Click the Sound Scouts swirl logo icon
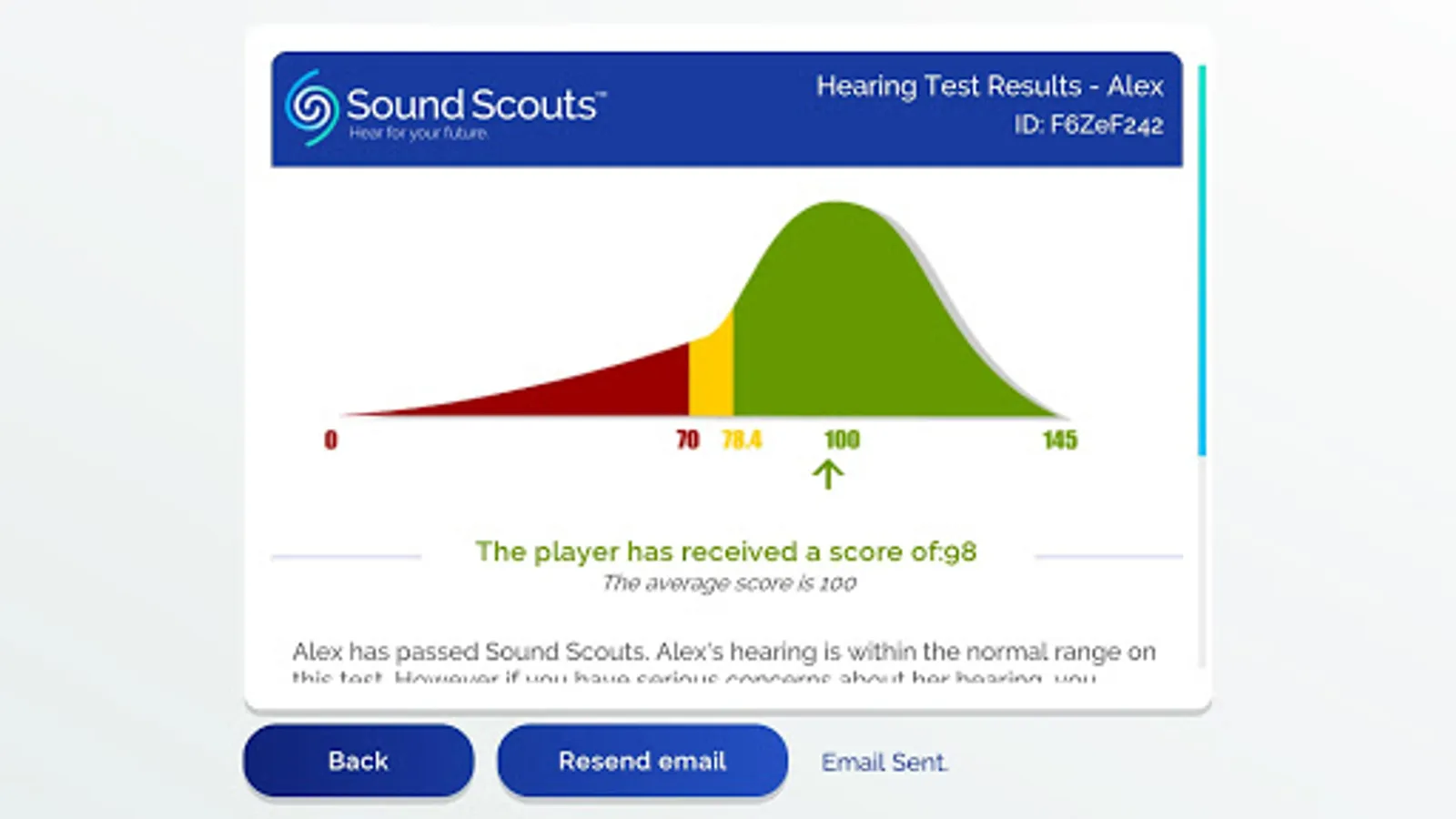This screenshot has height=819, width=1456. click(312, 107)
